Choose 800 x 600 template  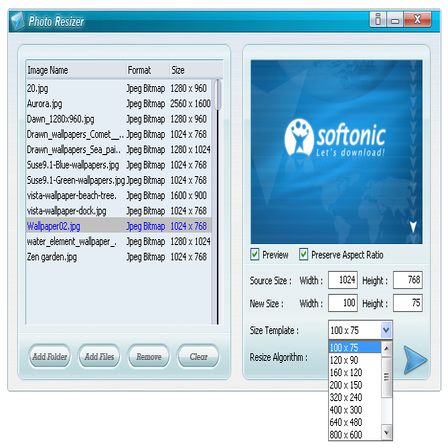[x=355, y=434]
